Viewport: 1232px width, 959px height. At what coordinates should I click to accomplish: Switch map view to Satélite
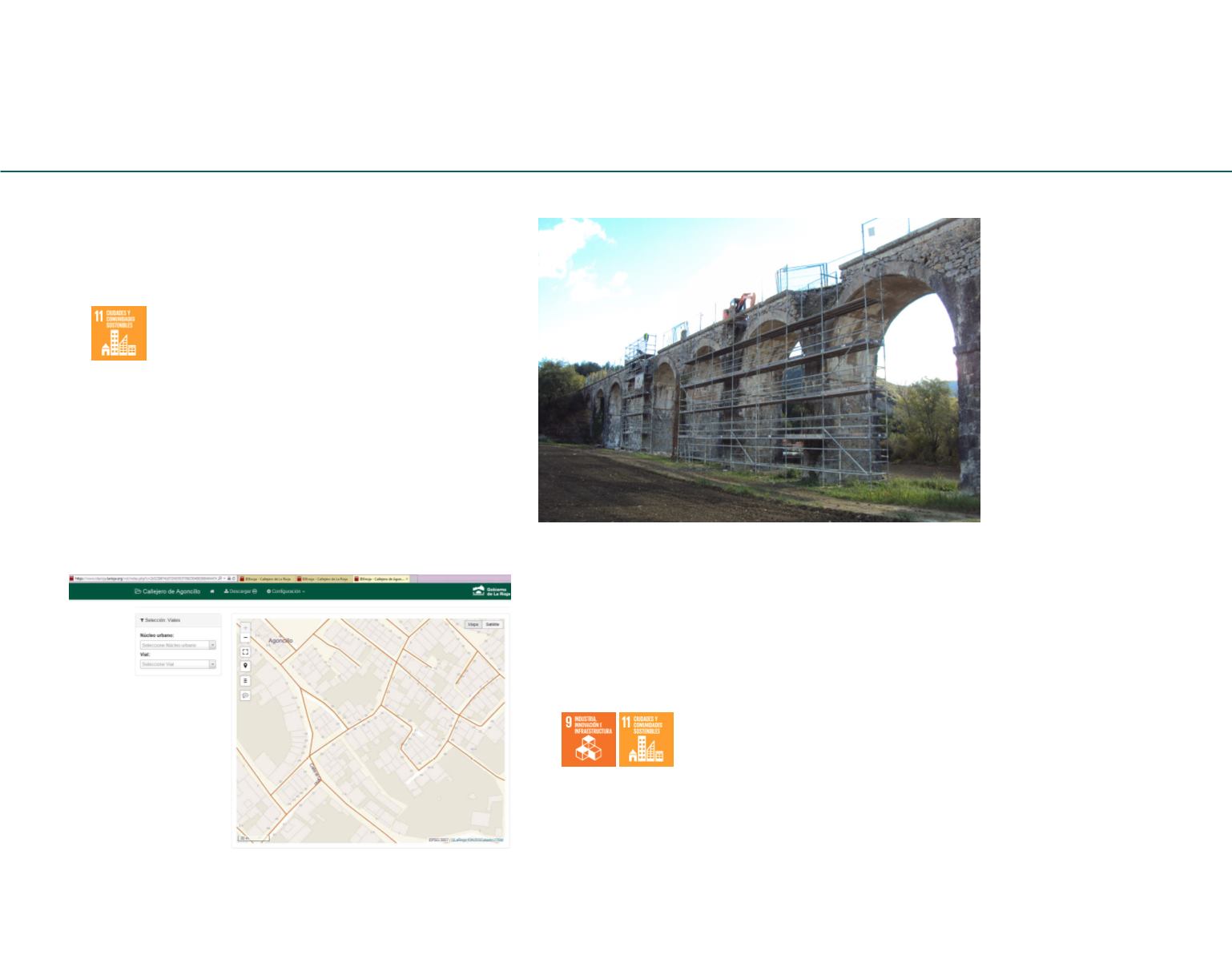tap(492, 624)
